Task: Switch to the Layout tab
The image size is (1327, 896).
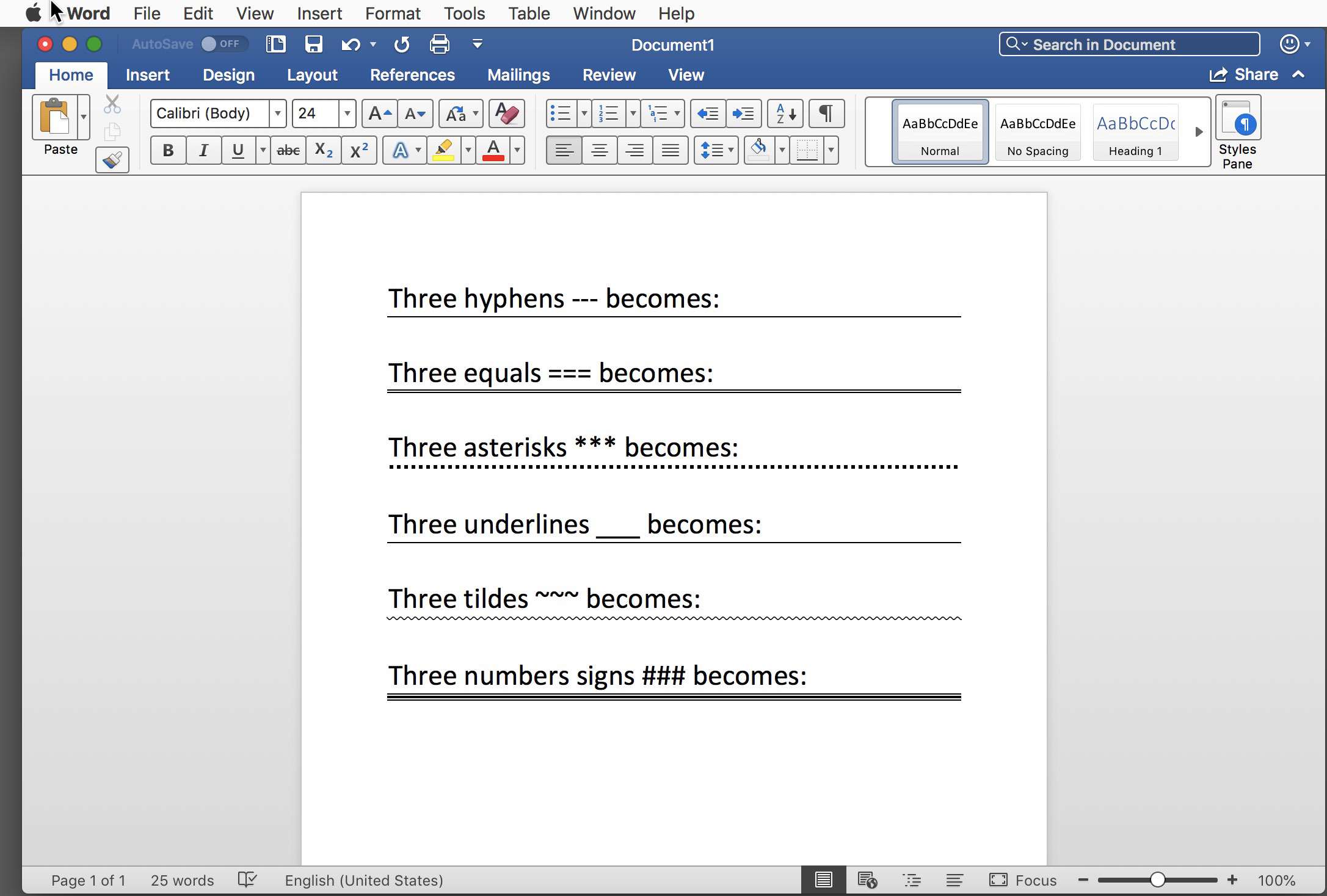Action: [312, 75]
